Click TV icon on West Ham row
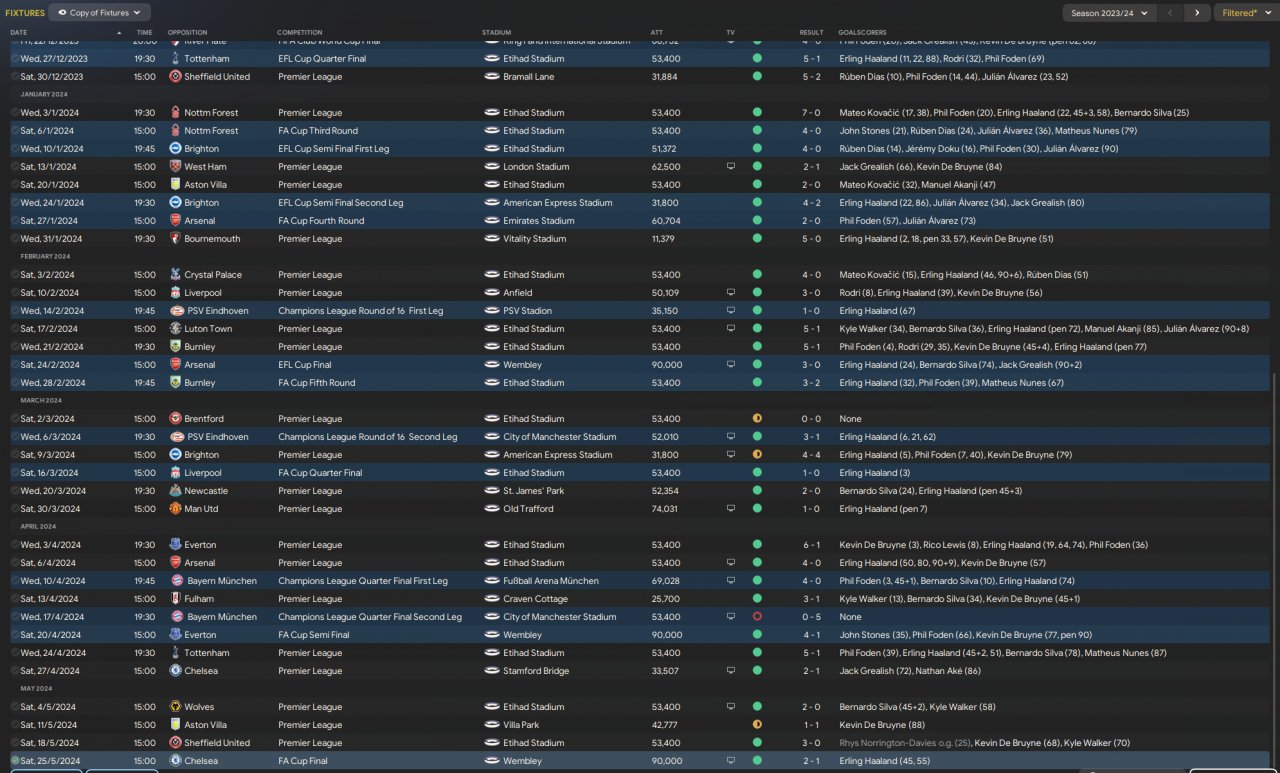 (731, 167)
